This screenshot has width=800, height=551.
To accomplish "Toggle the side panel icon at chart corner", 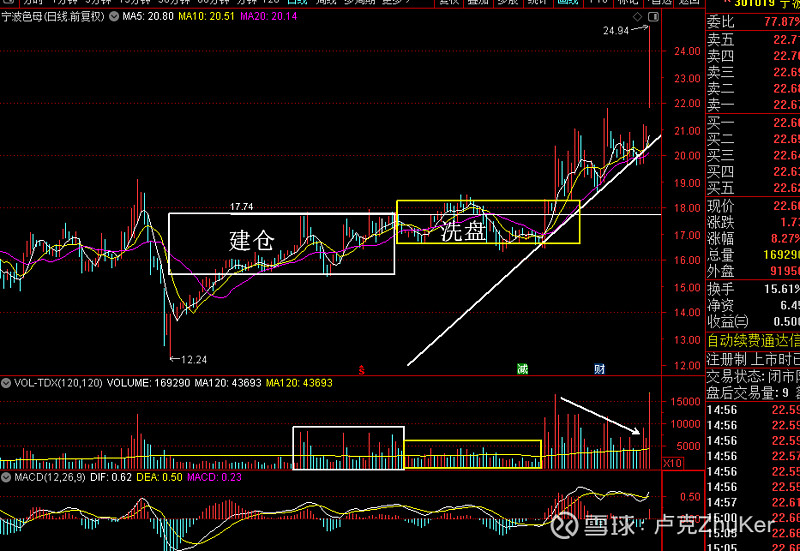I will pos(654,17).
